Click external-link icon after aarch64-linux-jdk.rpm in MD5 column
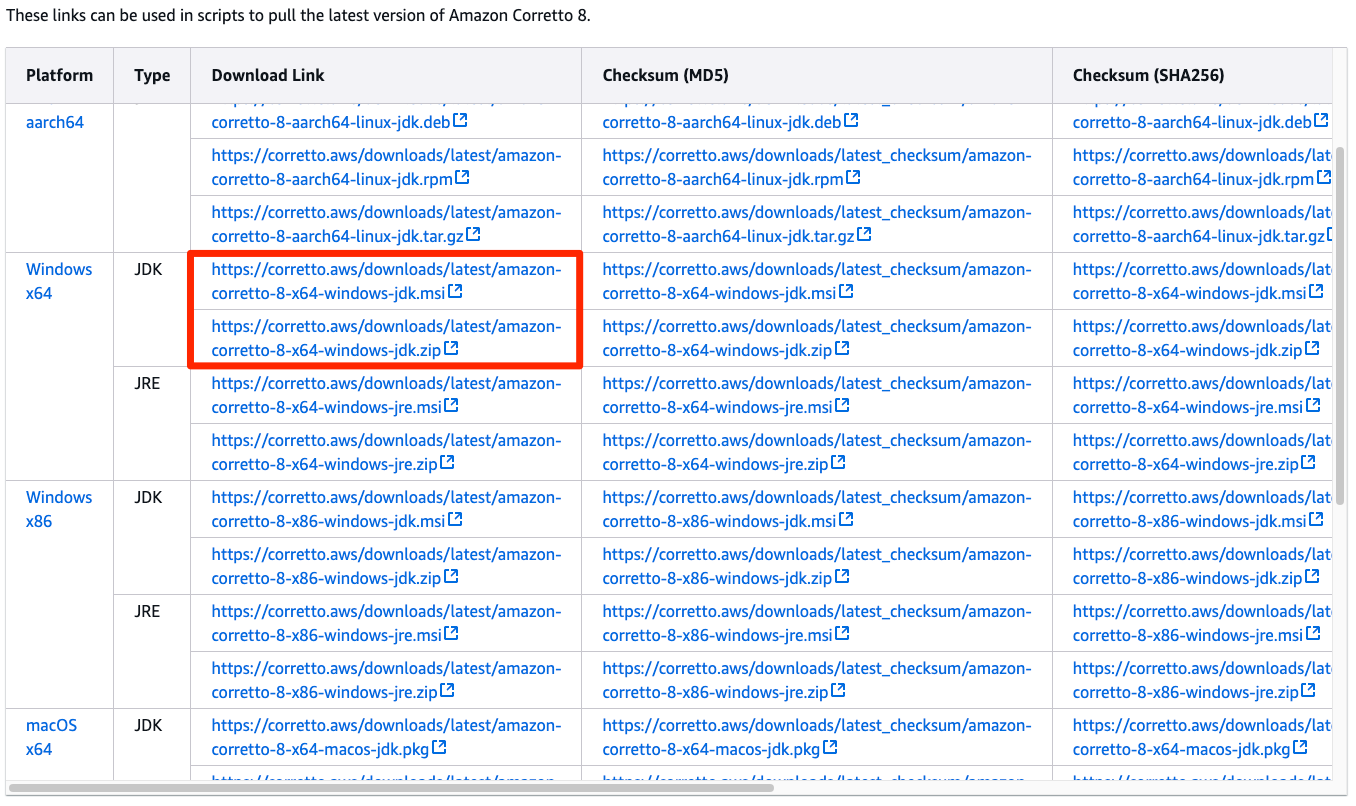Image resolution: width=1356 pixels, height=806 pixels. (x=853, y=178)
